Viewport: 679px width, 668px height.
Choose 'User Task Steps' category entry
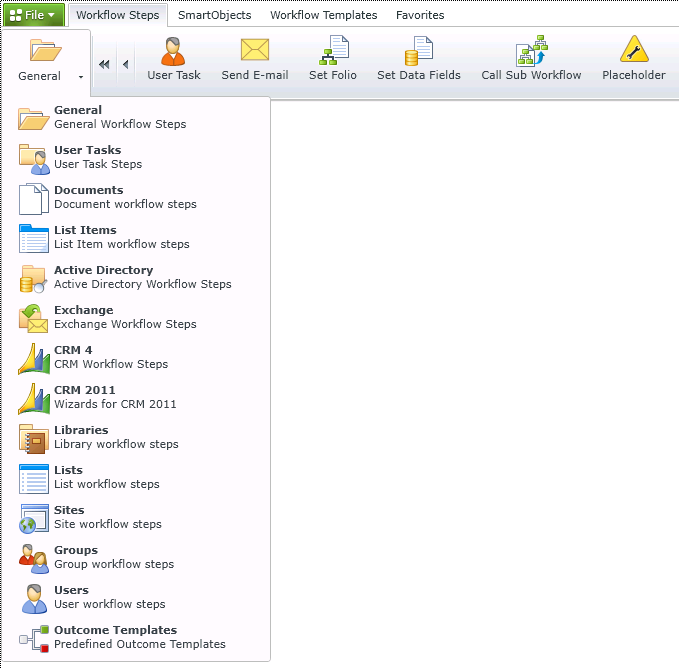point(98,164)
